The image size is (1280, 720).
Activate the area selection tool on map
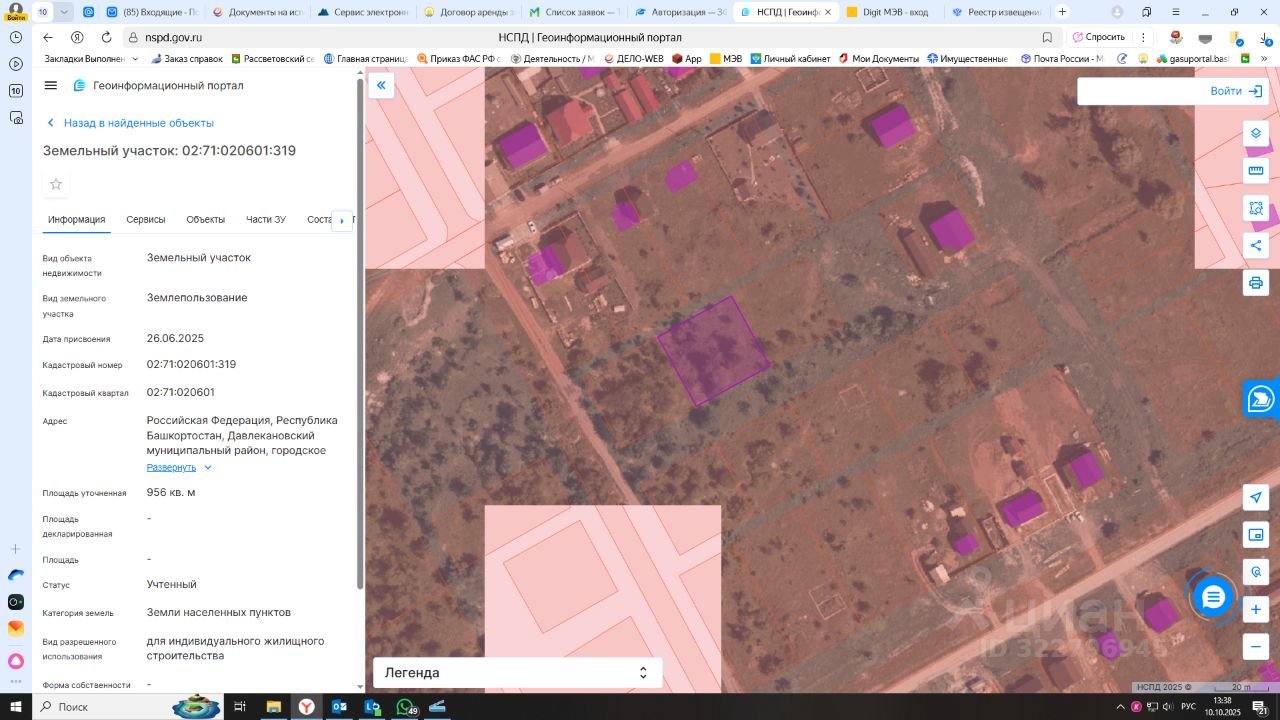pyautogui.click(x=1256, y=209)
